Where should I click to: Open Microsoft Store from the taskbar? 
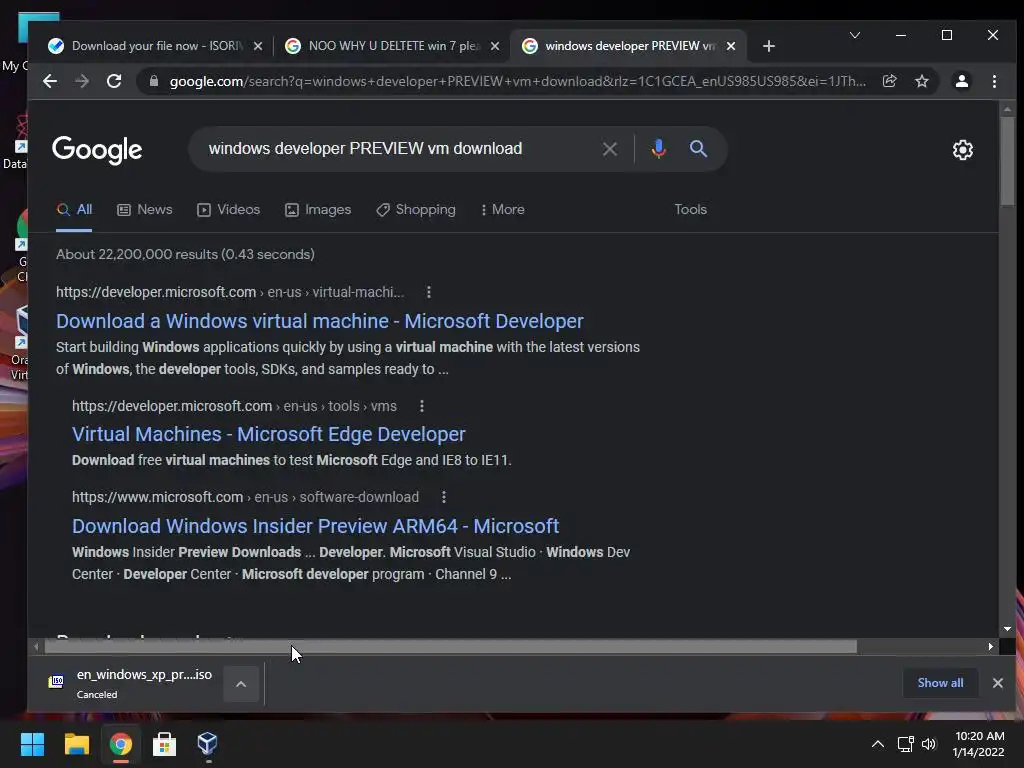click(164, 744)
